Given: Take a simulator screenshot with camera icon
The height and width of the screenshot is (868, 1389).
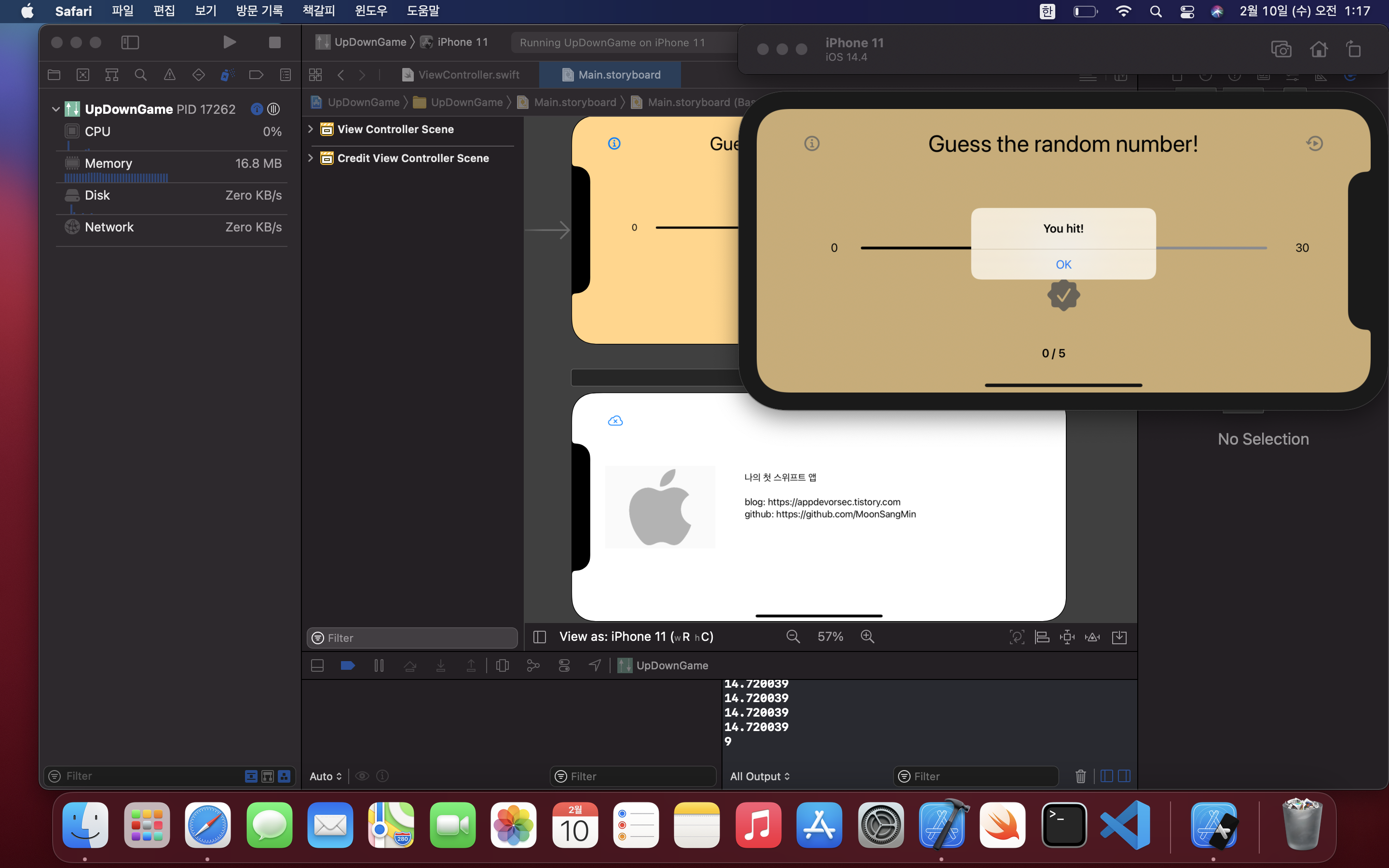Looking at the screenshot, I should (1280, 49).
